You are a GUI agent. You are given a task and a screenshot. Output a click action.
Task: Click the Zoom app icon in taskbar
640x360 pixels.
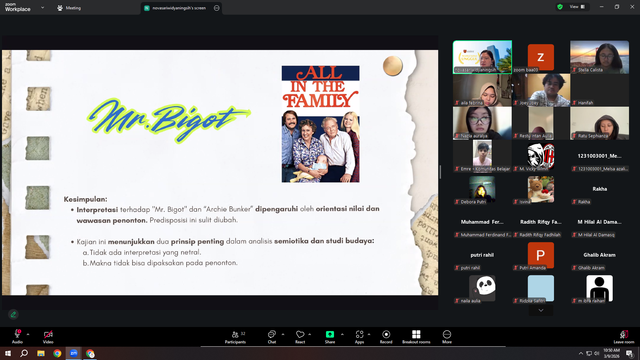pyautogui.click(x=74, y=353)
